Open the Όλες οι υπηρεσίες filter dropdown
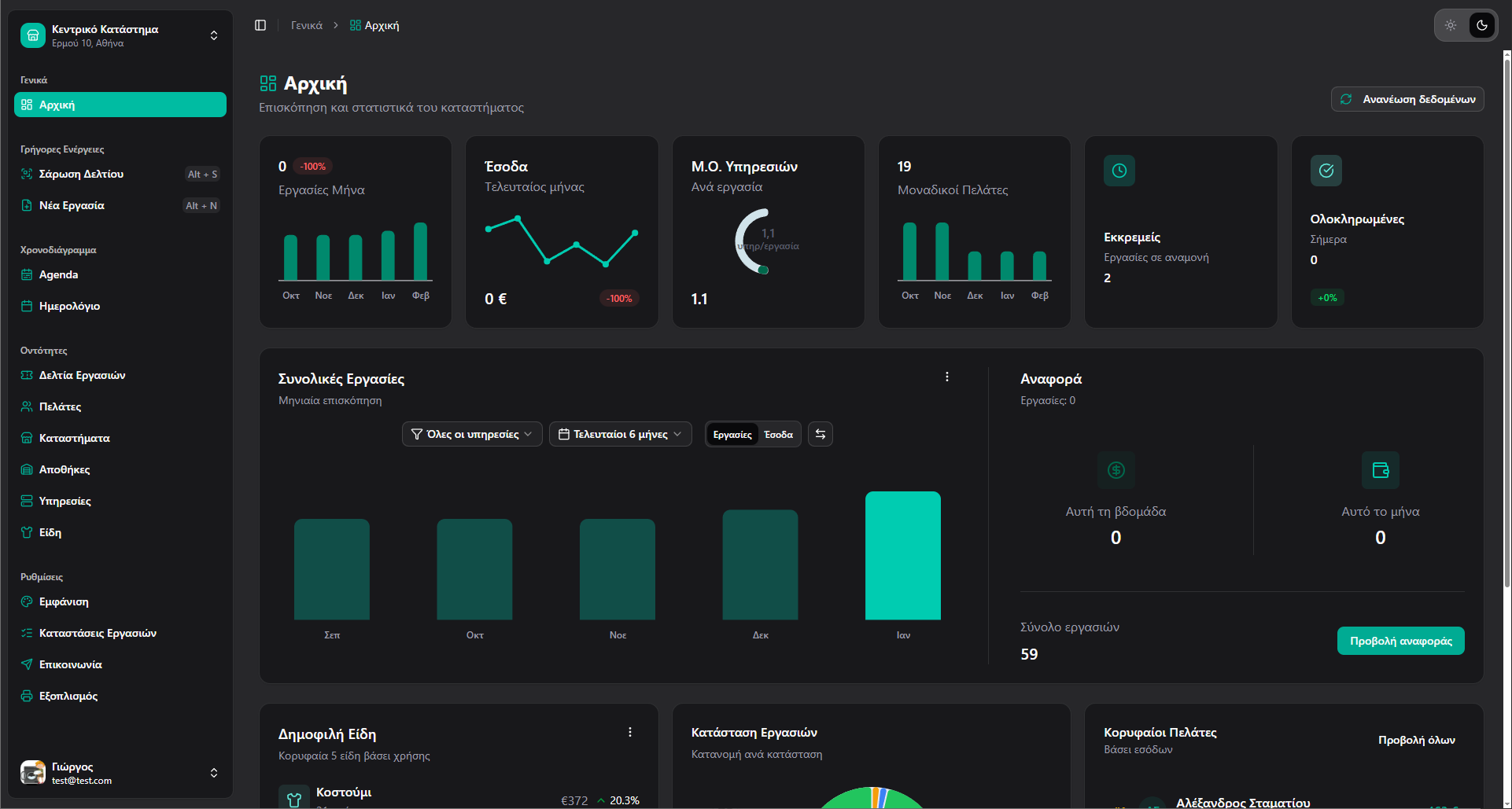Viewport: 1512px width, 809px height. [x=472, y=434]
